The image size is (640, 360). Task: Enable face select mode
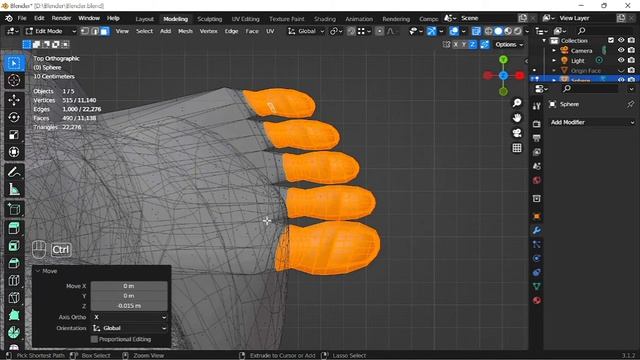click(105, 31)
